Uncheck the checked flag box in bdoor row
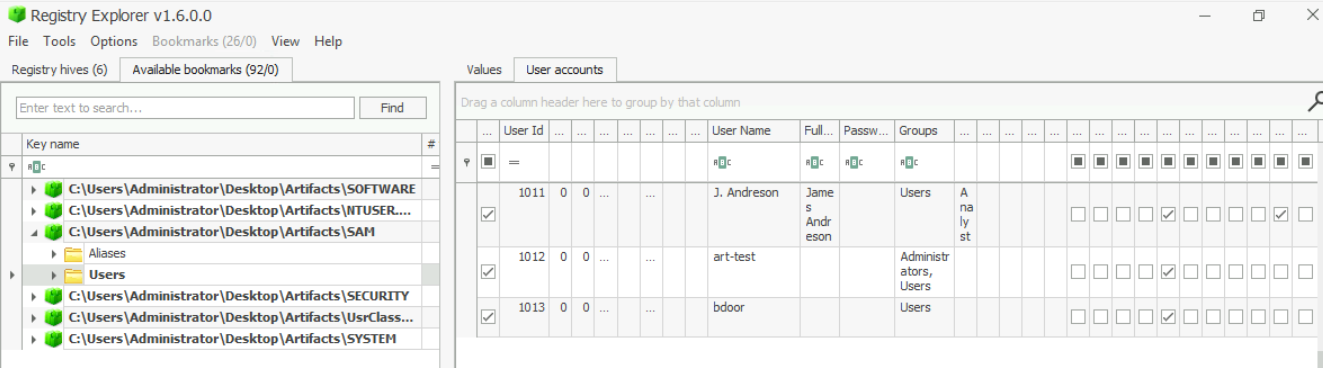Image resolution: width=1323 pixels, height=368 pixels. tap(1168, 317)
